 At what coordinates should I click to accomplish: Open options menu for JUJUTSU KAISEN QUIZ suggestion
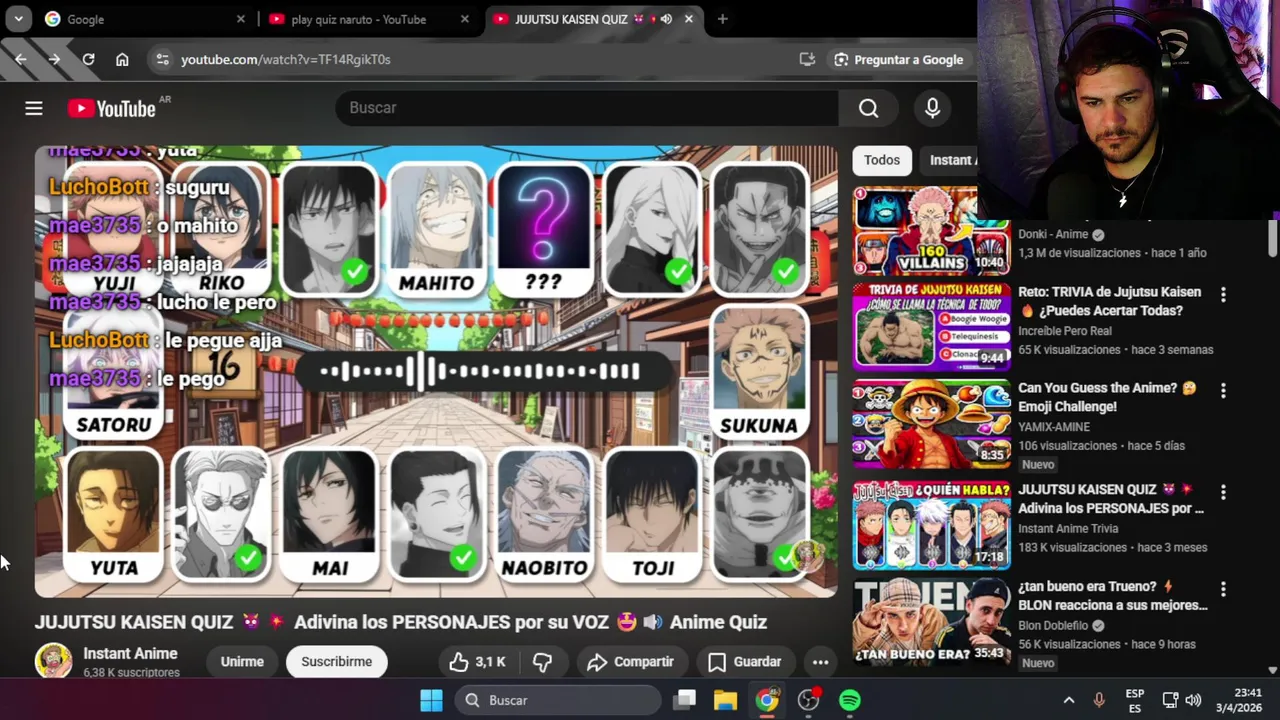(1222, 492)
